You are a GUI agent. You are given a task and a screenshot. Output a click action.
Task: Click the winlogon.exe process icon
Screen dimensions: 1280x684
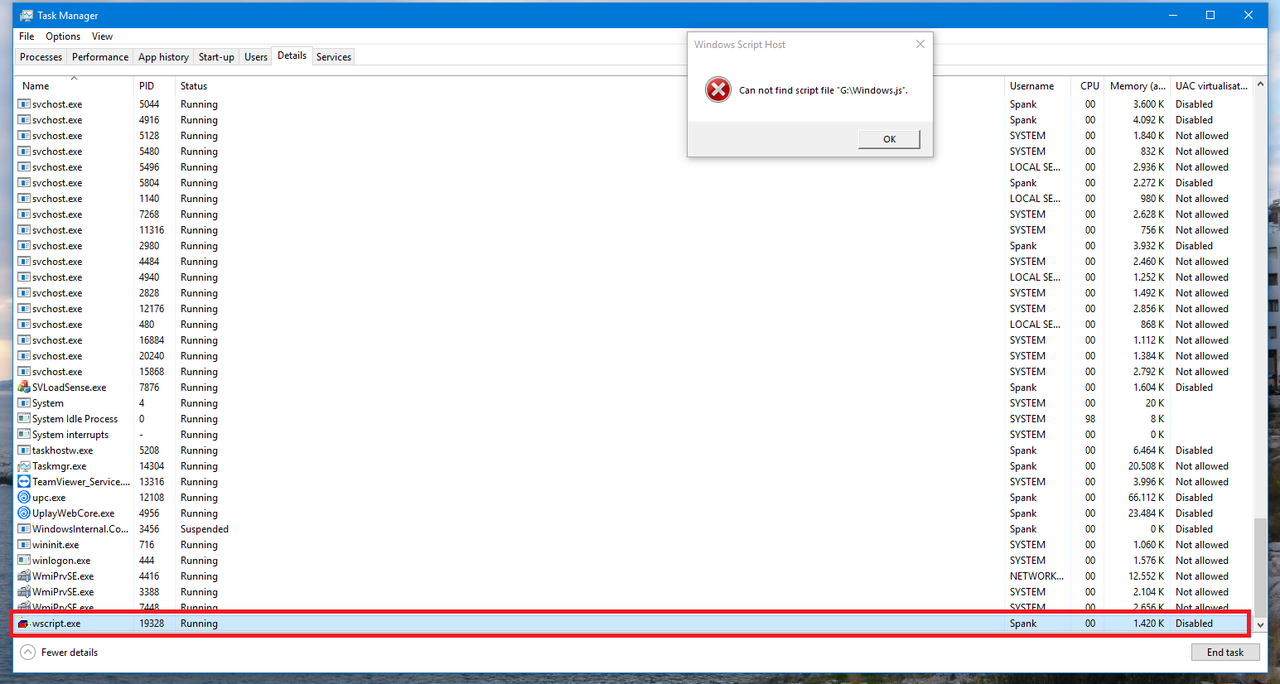tap(24, 560)
